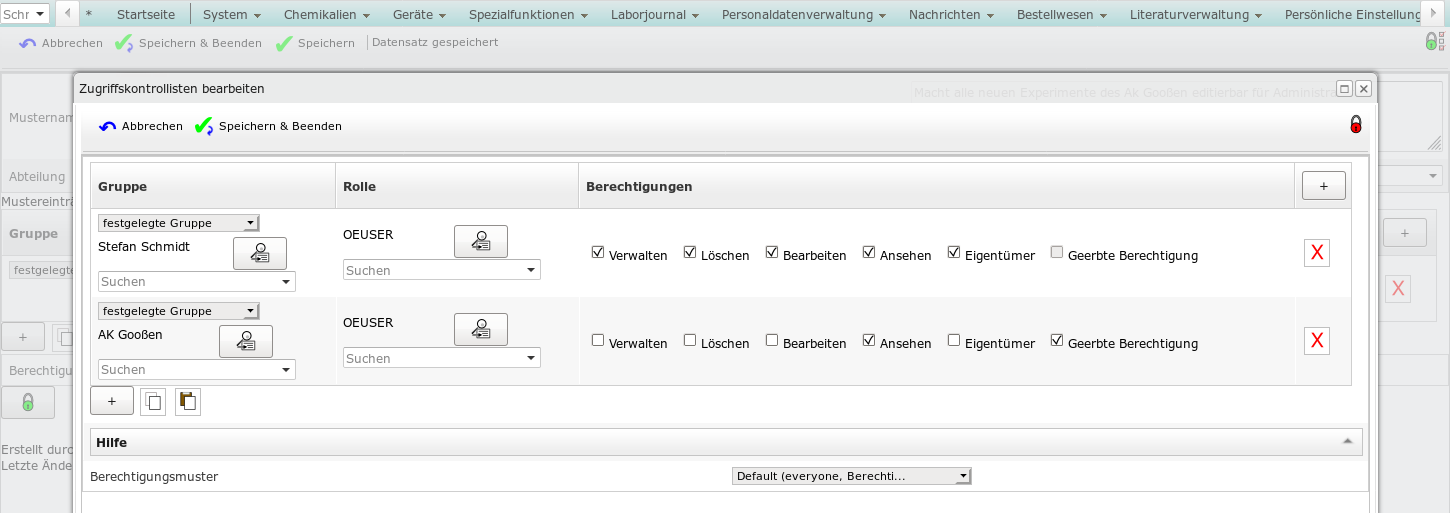Open group picker icon next to Stefan Schmidt
The width and height of the screenshot is (1450, 513).
[259, 254]
